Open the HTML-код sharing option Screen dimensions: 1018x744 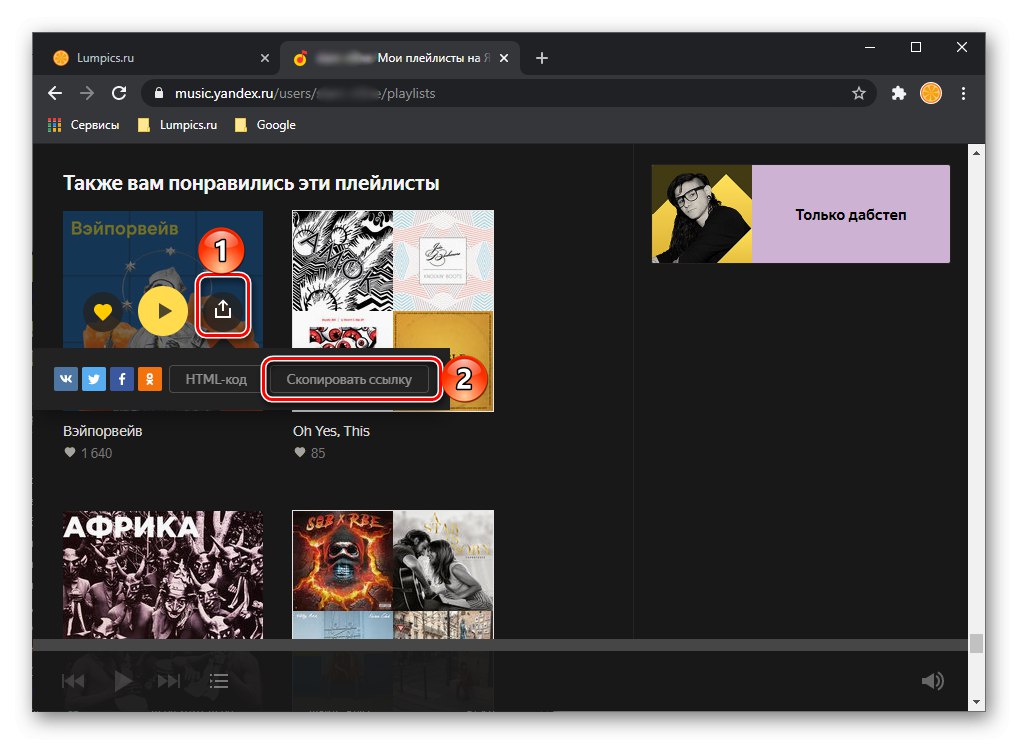click(214, 379)
